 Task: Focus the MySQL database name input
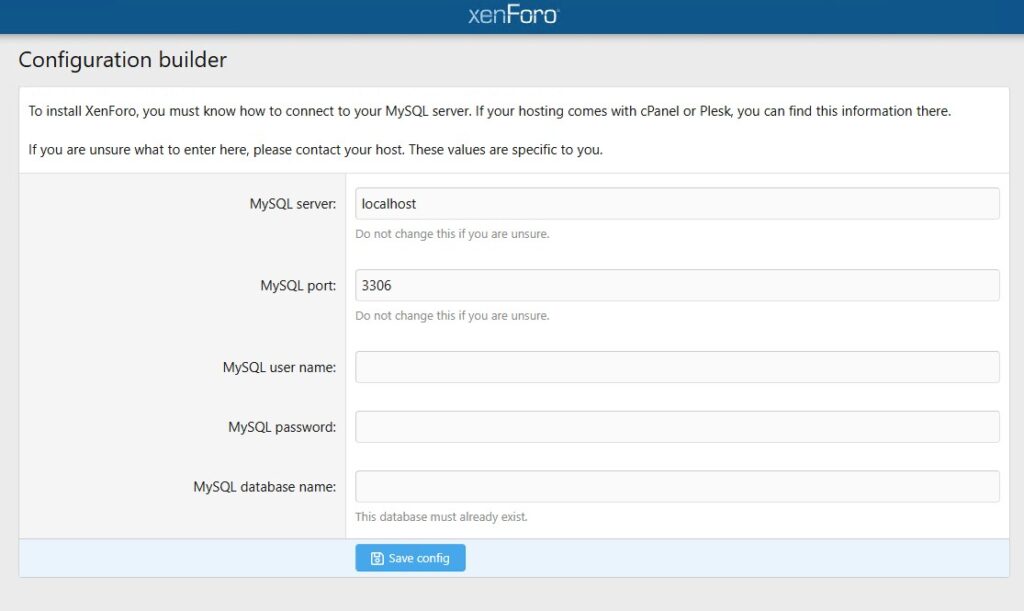[677, 487]
